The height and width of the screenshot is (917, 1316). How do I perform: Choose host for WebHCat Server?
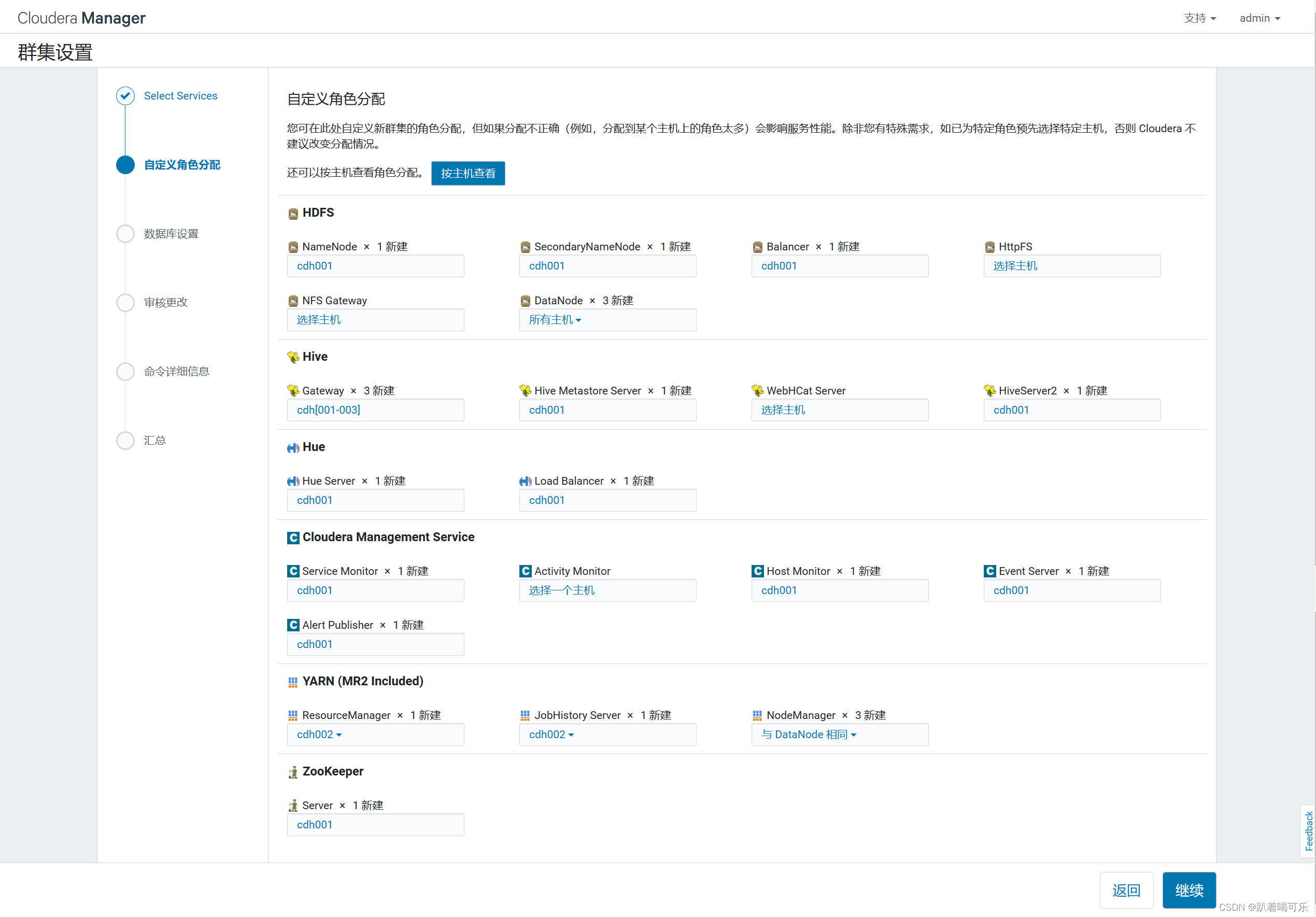point(840,410)
